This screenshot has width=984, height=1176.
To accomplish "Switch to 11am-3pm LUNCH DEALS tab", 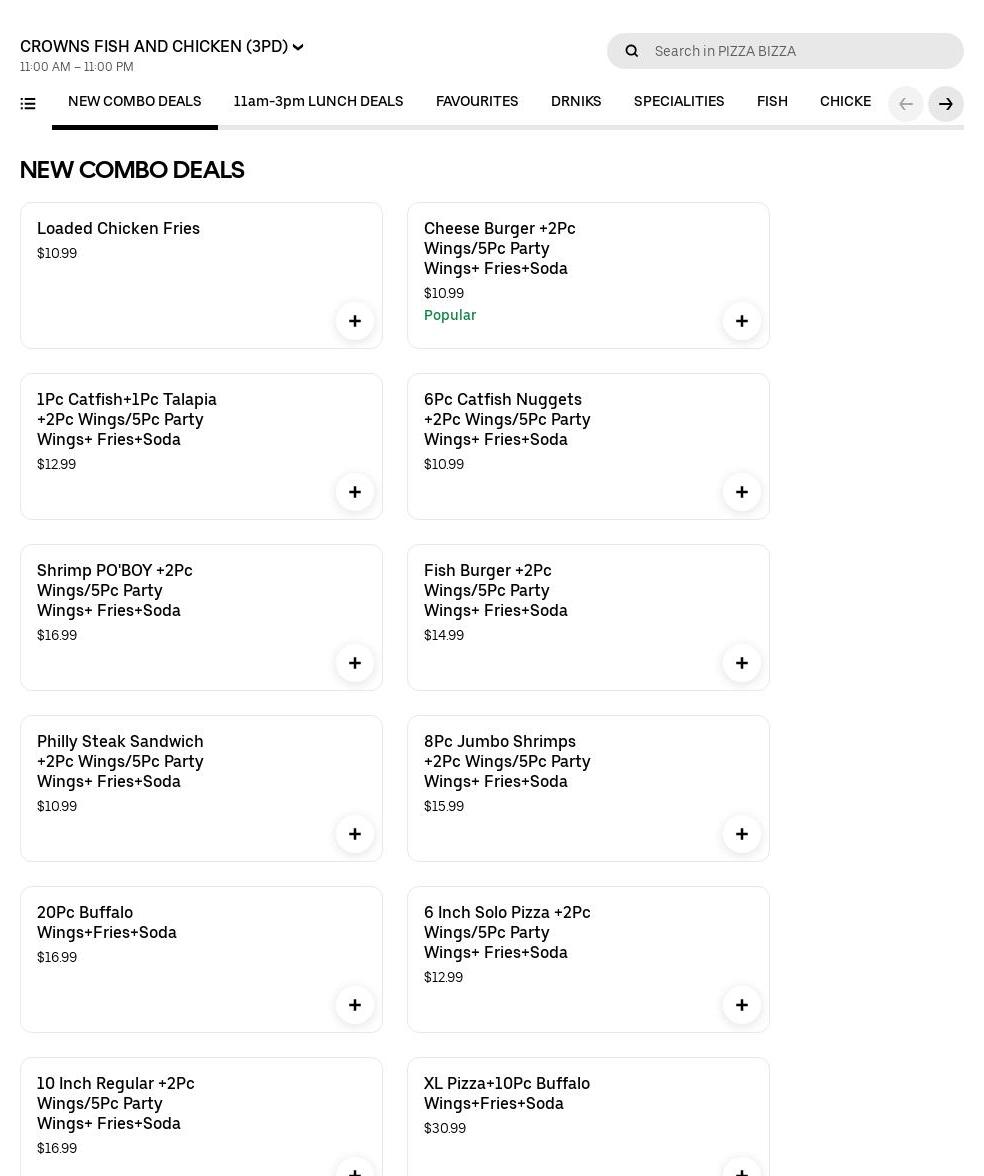I will tap(318, 102).
